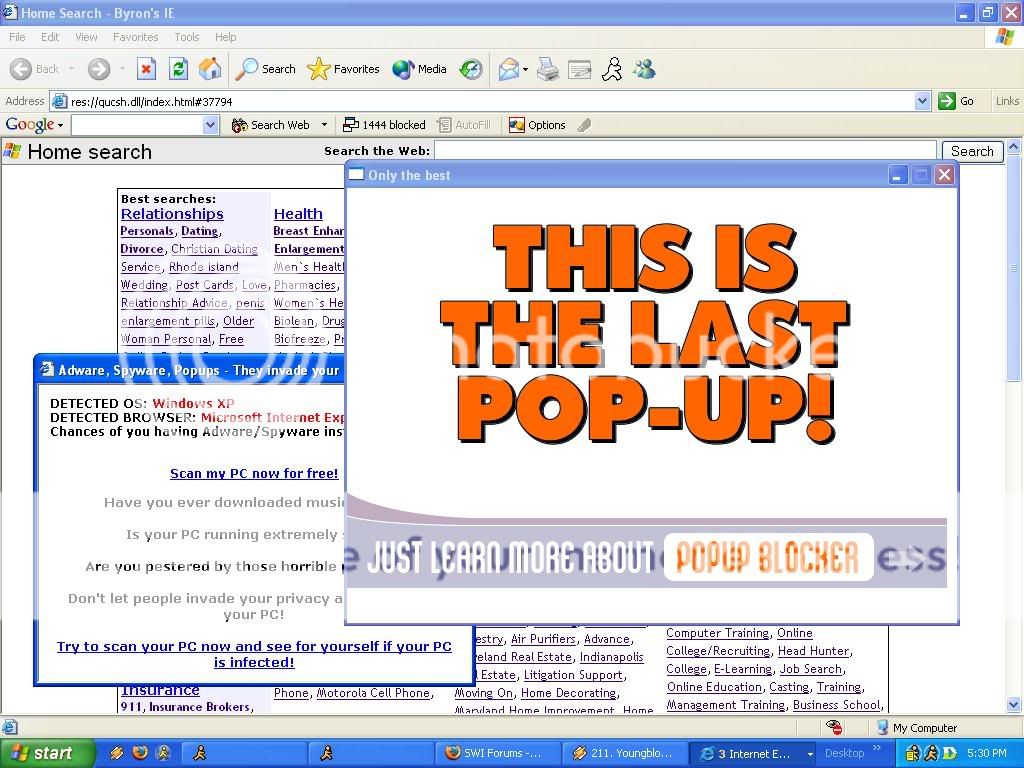1024x768 pixels.
Task: Stop the page loading with the red X icon
Action: pos(146,69)
